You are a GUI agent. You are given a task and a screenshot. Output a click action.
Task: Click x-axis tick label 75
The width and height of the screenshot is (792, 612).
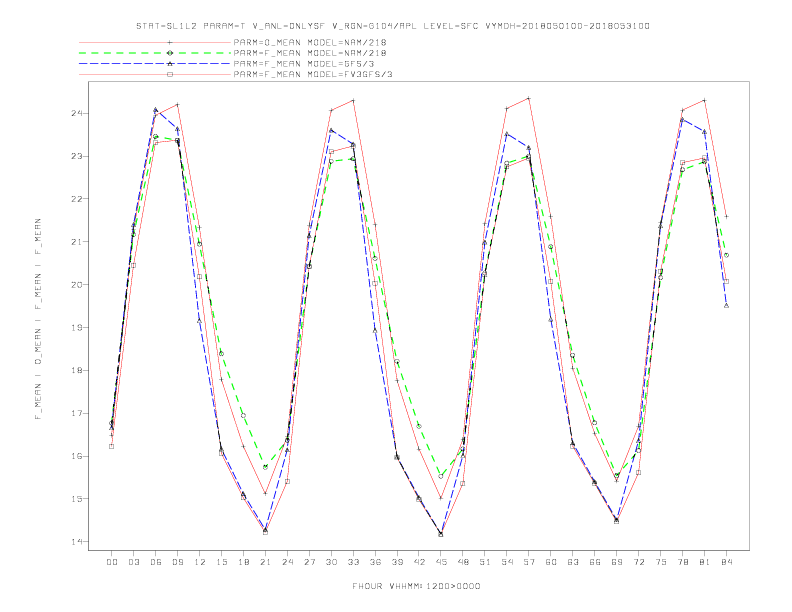[x=661, y=562]
